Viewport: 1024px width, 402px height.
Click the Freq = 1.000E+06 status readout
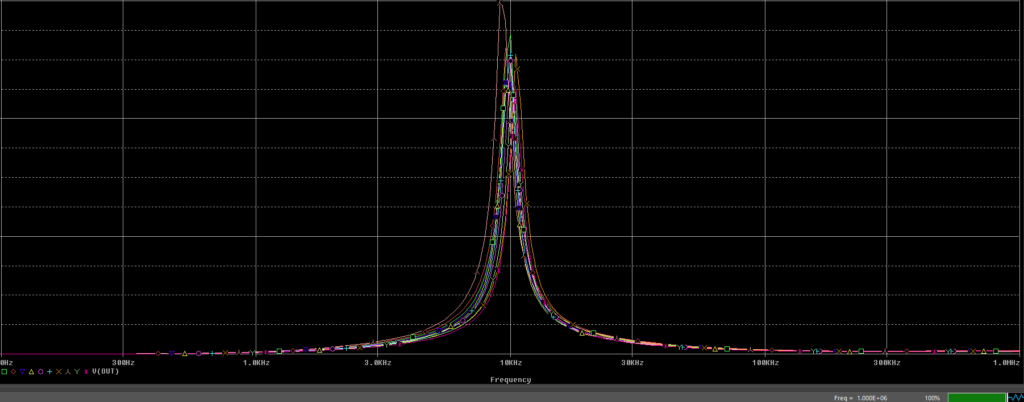[x=860, y=398]
